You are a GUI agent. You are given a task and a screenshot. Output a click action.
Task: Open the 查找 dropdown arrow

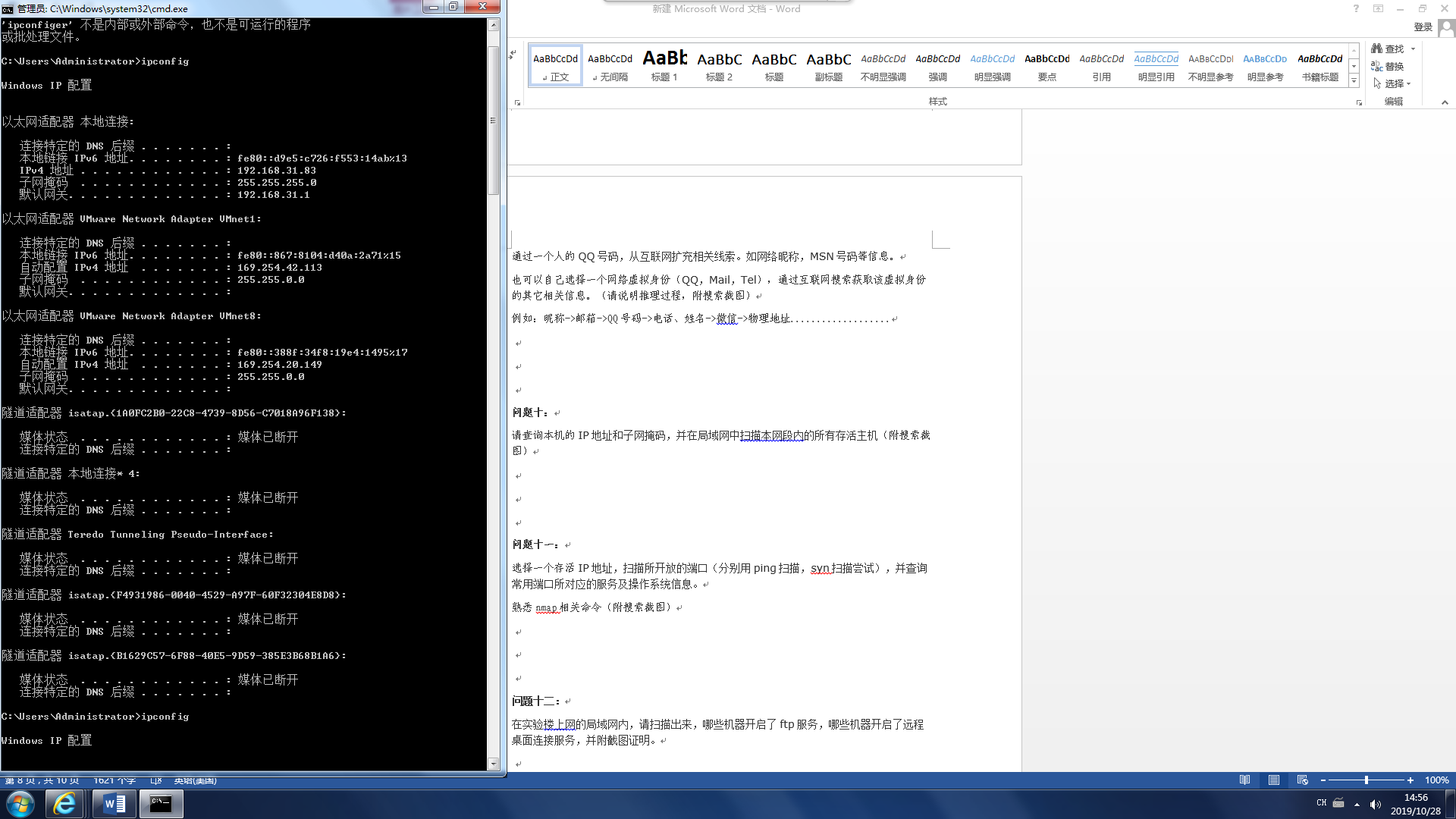(1413, 49)
